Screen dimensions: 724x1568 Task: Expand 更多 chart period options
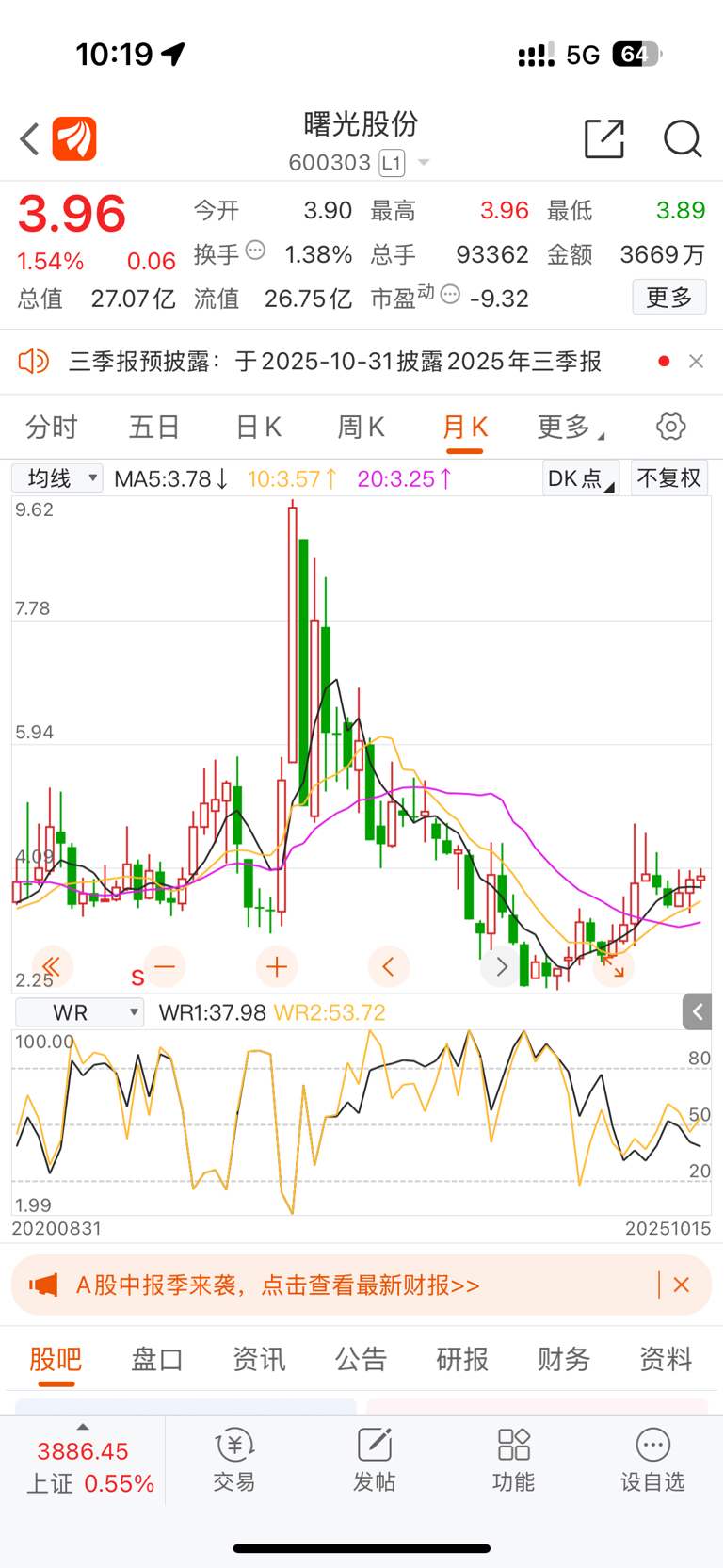pyautogui.click(x=569, y=428)
